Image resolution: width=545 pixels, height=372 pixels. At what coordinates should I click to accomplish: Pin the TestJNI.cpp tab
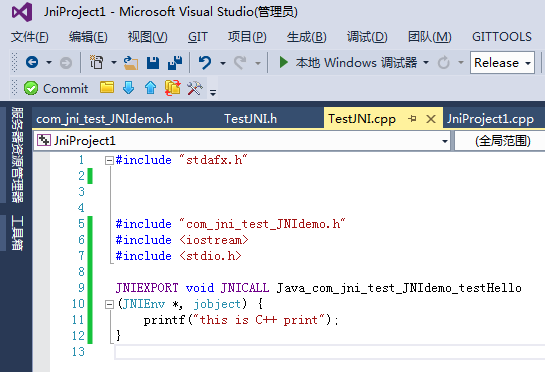click(412, 119)
